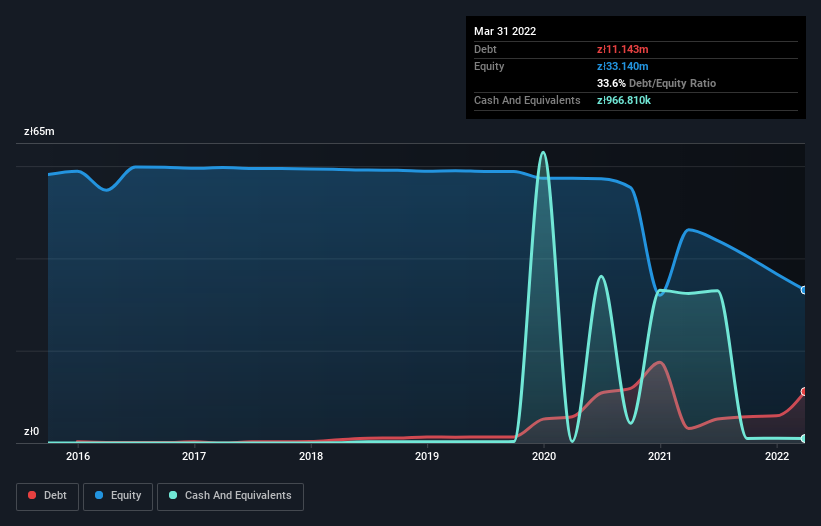Toggle Cash And Equivalents legend button
This screenshot has height=526, width=821.
click(x=230, y=496)
